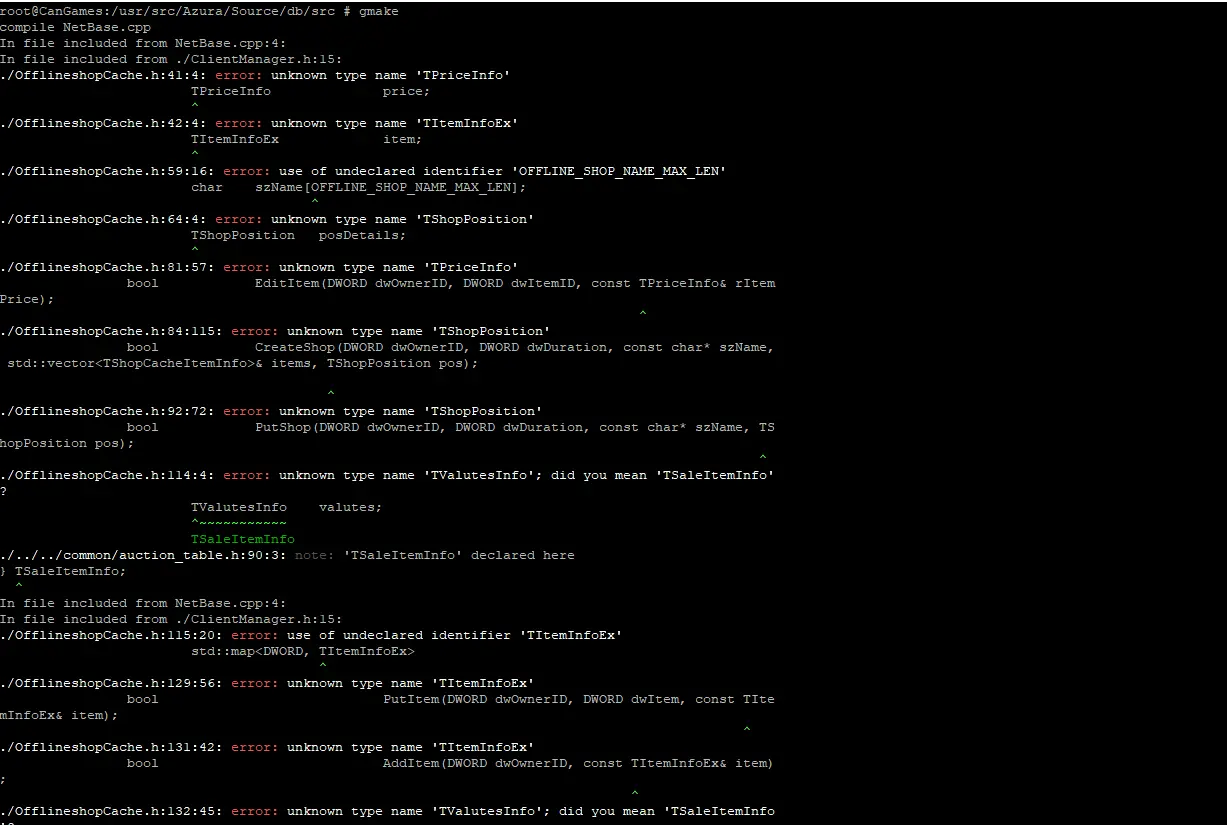Click the PutShop function declaration
The image size is (1227, 825).
[450, 427]
